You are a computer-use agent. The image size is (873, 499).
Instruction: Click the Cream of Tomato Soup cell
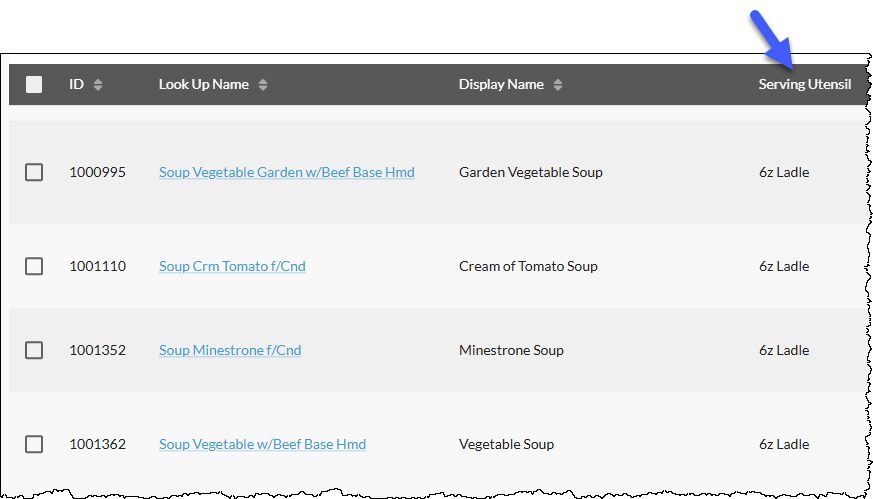pos(528,266)
